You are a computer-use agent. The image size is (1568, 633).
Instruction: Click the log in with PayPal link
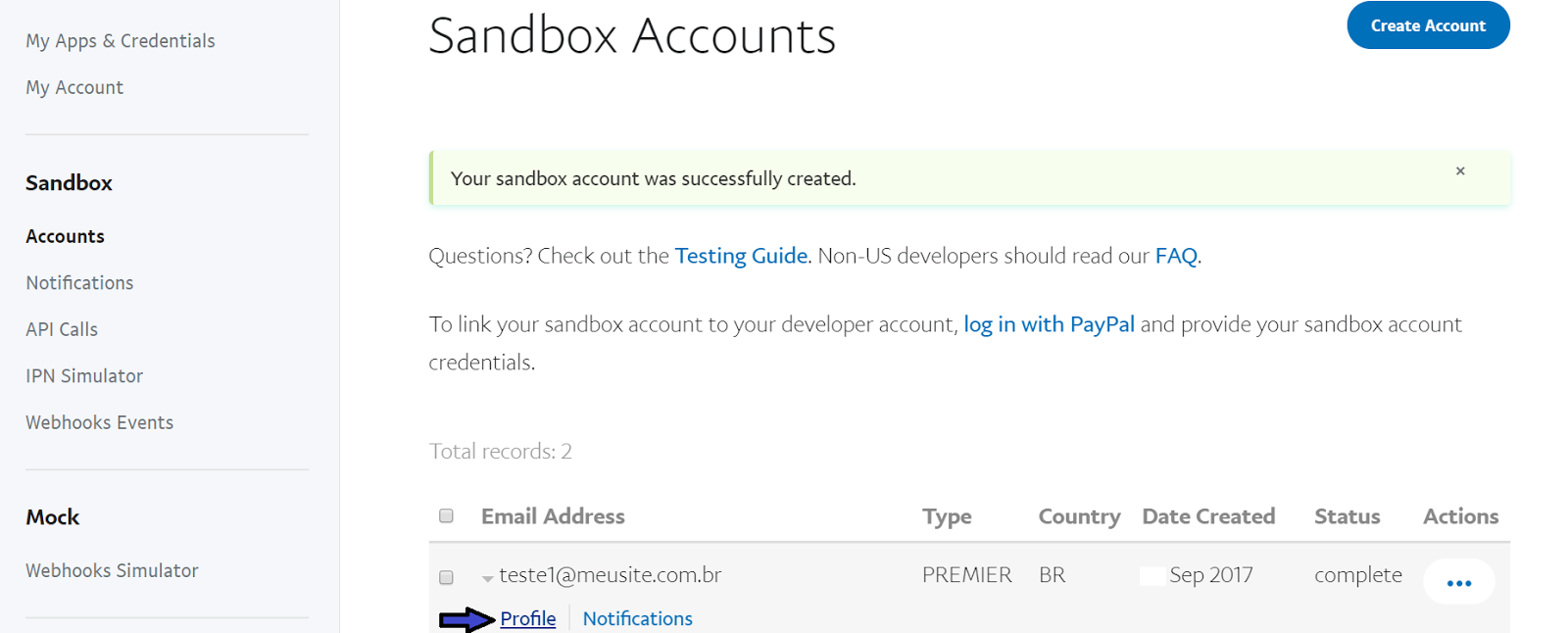(1049, 324)
